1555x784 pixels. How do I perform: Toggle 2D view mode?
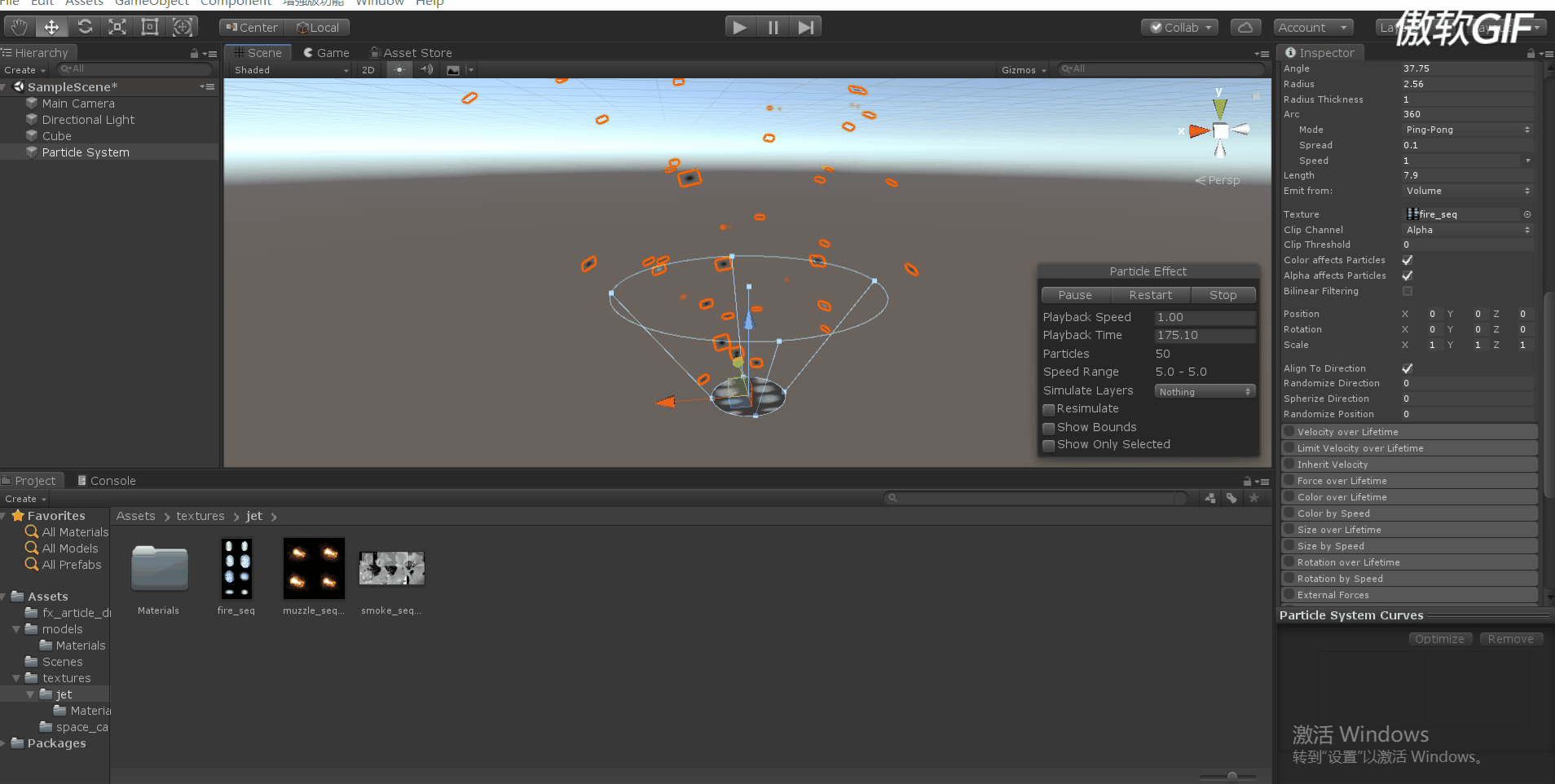click(x=368, y=70)
